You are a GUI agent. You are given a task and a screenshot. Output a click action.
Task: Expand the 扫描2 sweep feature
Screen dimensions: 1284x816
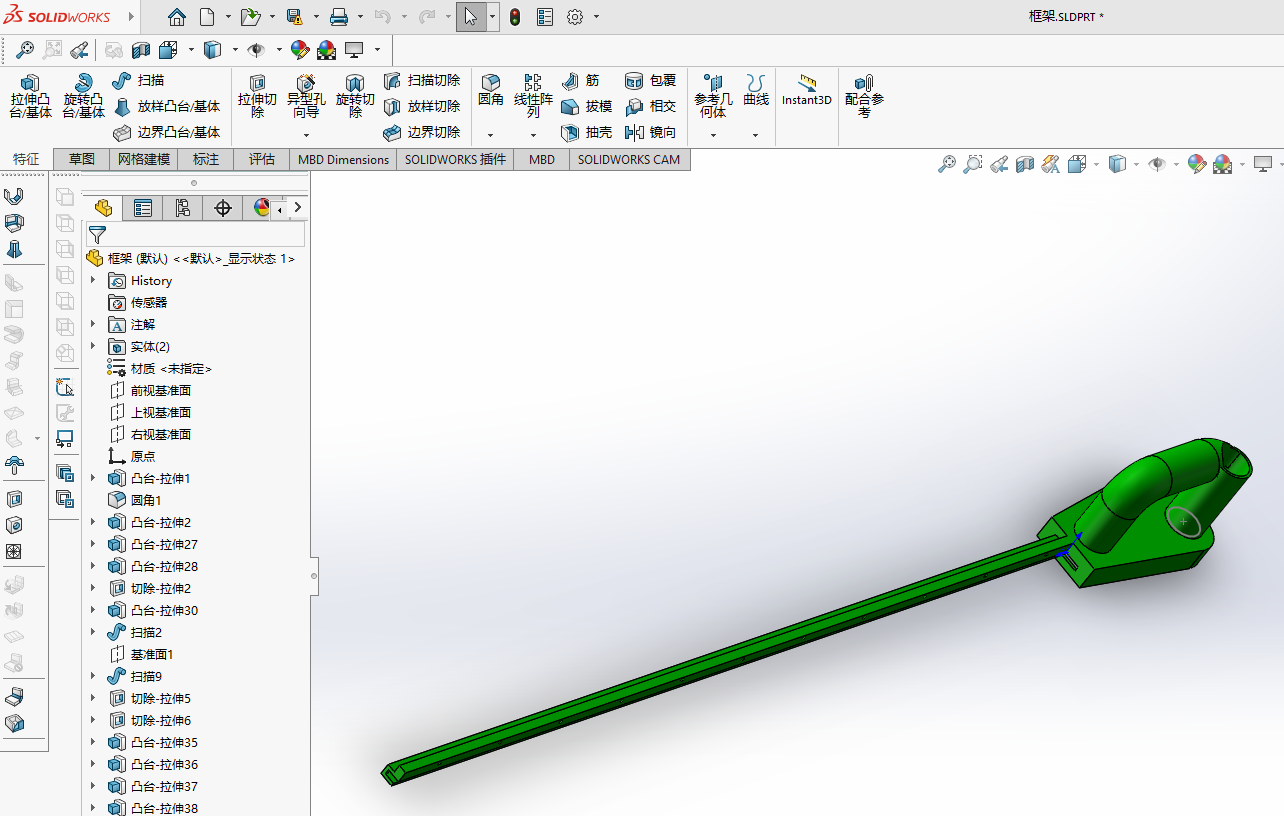point(93,633)
